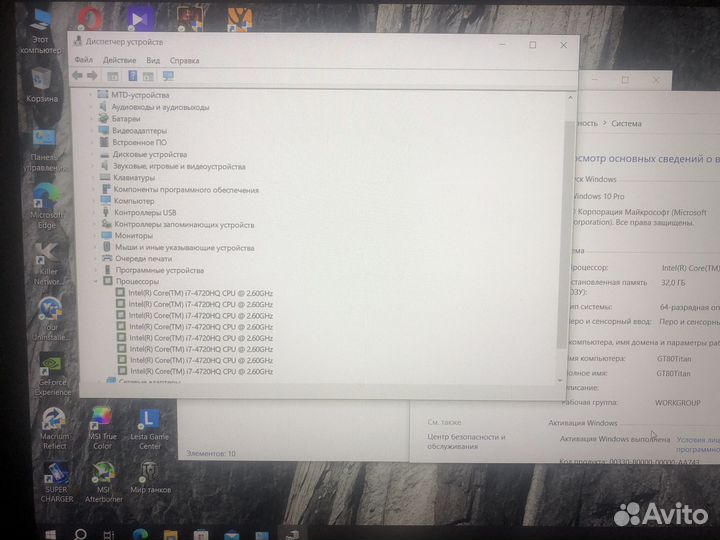Select Программные устройства category
This screenshot has height=540, width=720.
(160, 270)
